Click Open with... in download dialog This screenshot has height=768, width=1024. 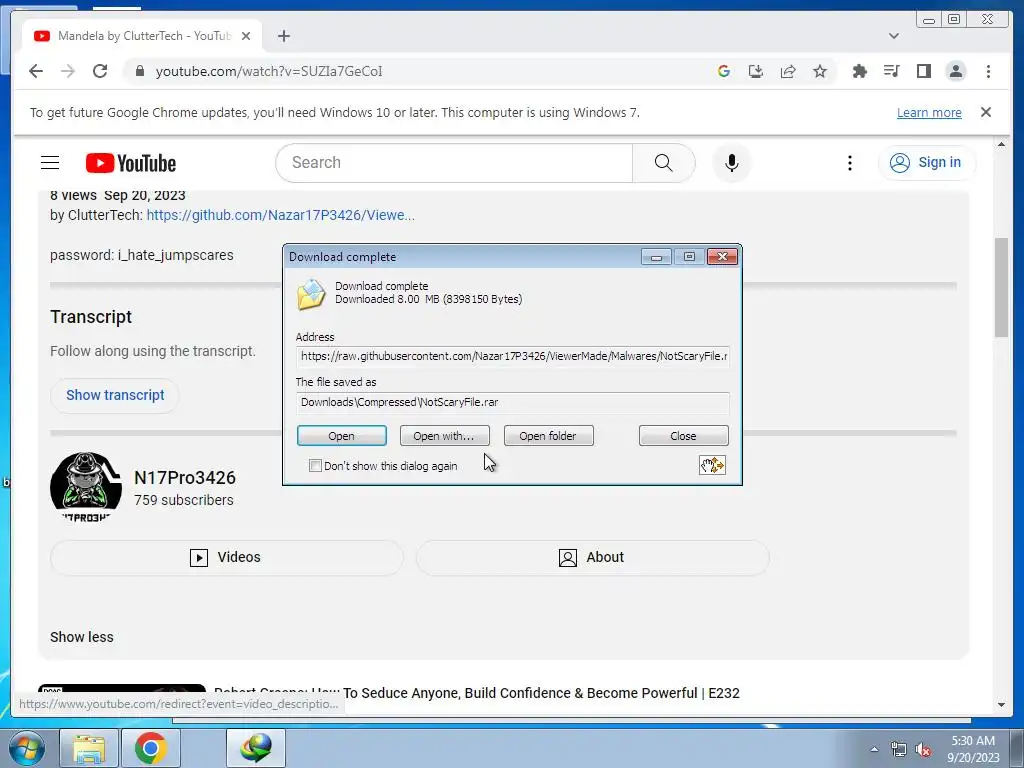[x=444, y=436]
